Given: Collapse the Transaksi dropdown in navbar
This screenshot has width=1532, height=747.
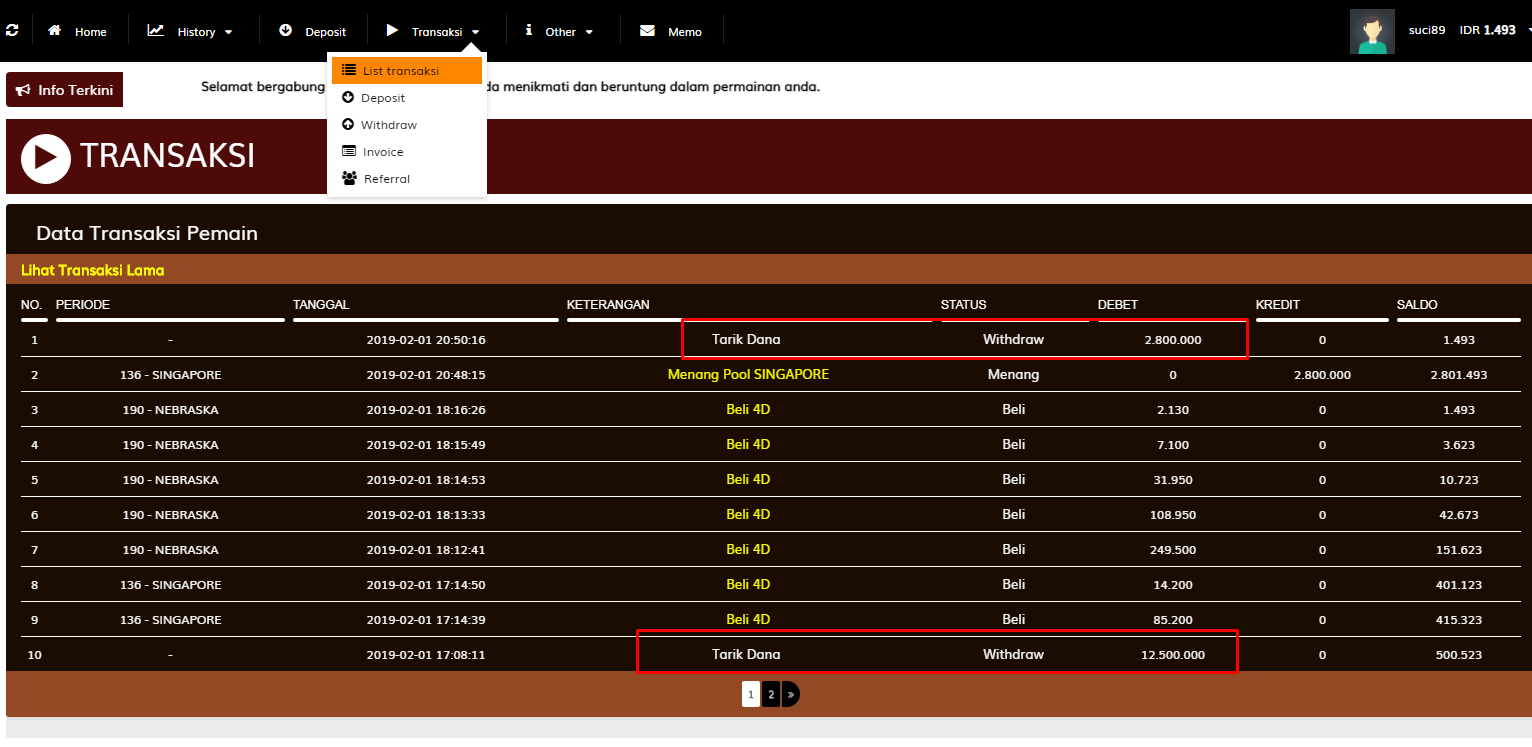Looking at the screenshot, I should 436,31.
